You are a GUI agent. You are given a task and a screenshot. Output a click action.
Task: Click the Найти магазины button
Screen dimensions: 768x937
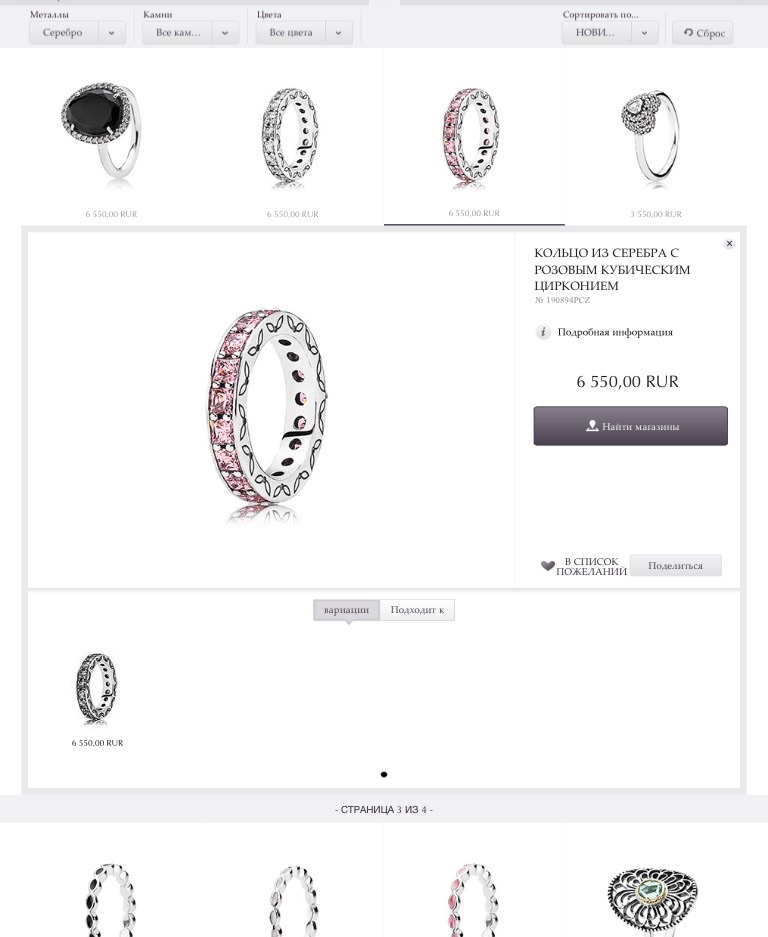tap(631, 426)
